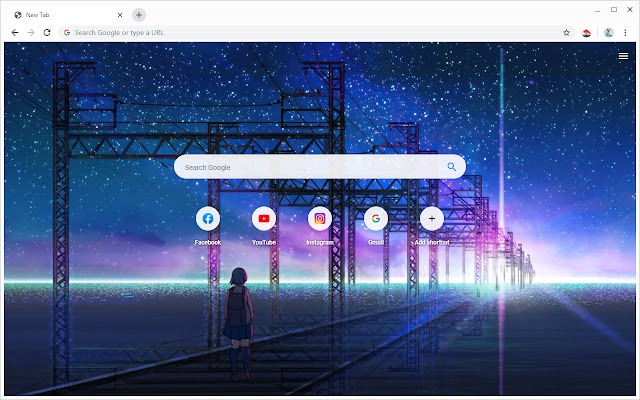Click the forward navigation arrow
The height and width of the screenshot is (400, 640).
[31, 33]
